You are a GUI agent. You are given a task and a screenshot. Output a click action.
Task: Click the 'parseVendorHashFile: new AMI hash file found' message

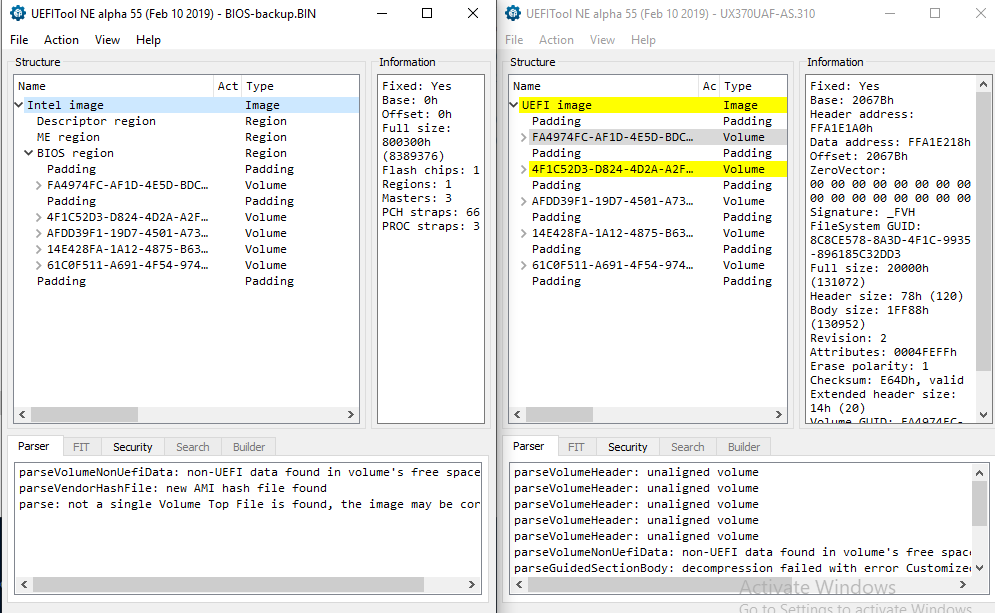coord(173,489)
